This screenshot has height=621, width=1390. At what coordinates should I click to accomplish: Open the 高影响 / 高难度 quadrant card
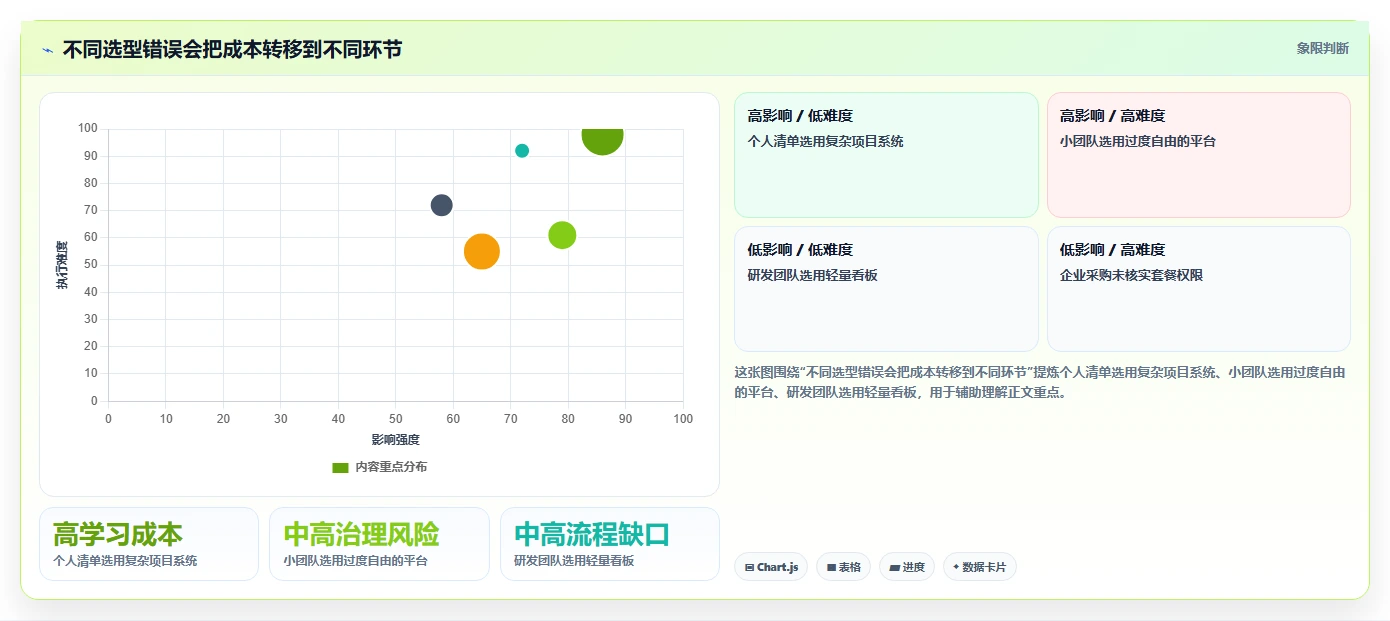(1198, 155)
